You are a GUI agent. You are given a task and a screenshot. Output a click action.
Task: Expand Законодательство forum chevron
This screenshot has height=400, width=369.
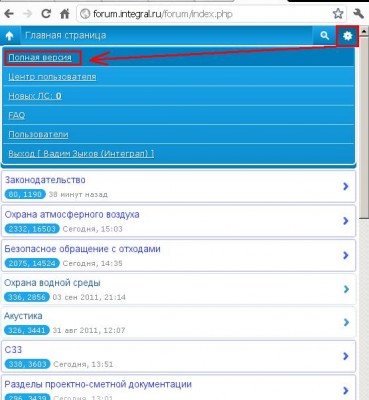click(x=346, y=187)
